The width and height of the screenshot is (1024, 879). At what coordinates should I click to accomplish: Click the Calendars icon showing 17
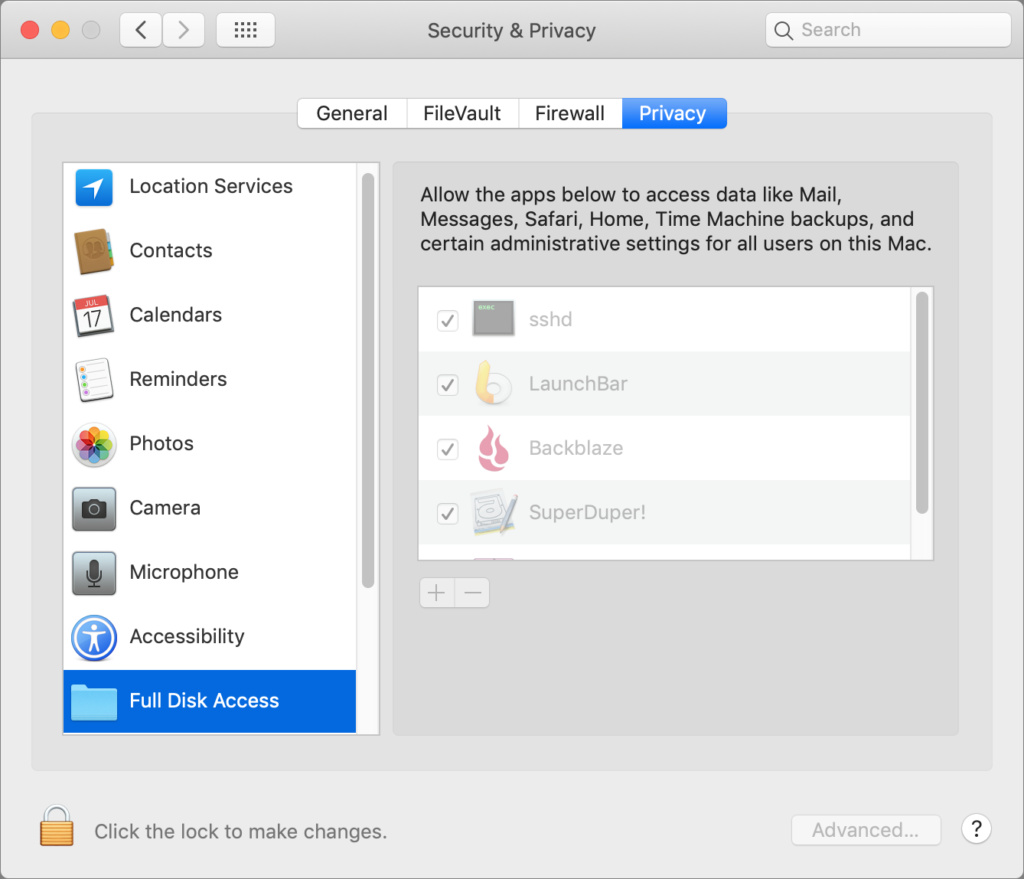(x=93, y=315)
